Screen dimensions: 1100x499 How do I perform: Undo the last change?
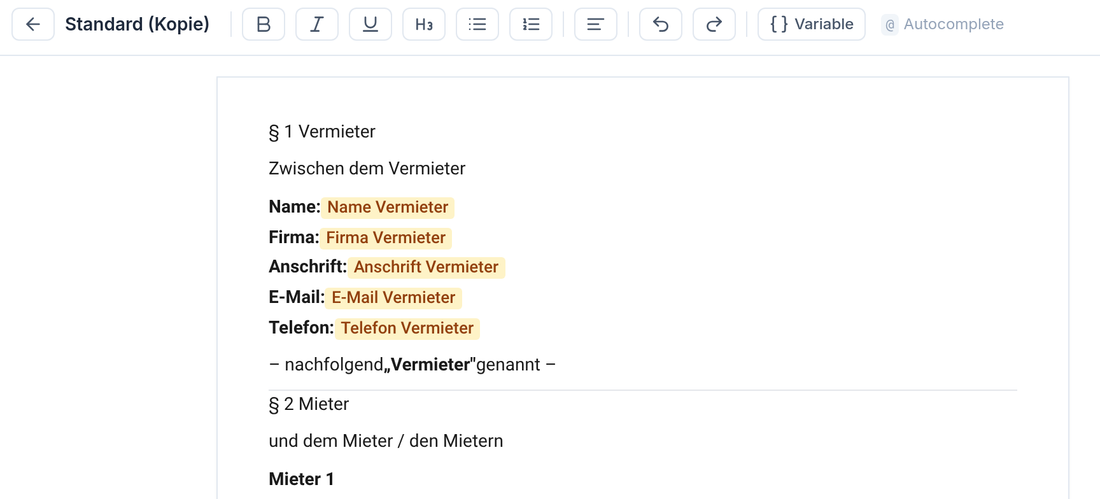tap(661, 25)
